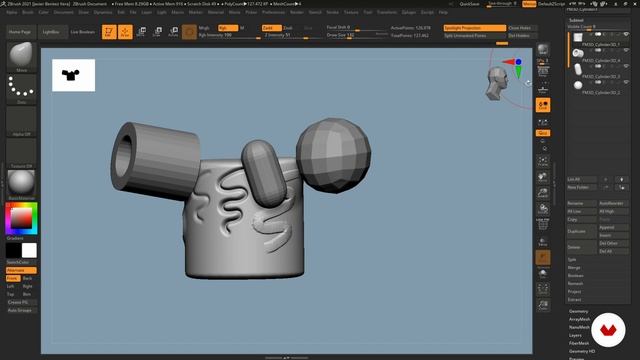The image size is (640, 360).
Task: Expand the ArrayMesh subpalette
Action: 580,319
